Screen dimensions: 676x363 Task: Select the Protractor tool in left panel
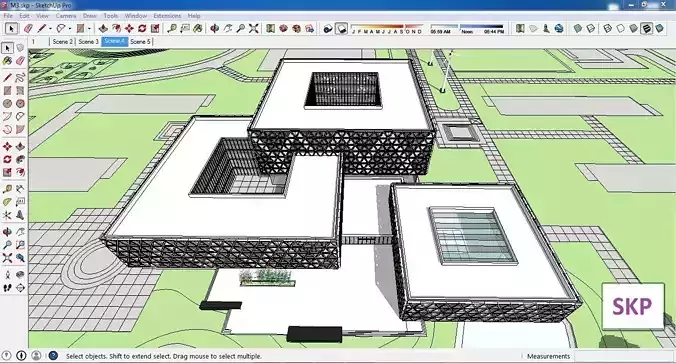(7, 202)
